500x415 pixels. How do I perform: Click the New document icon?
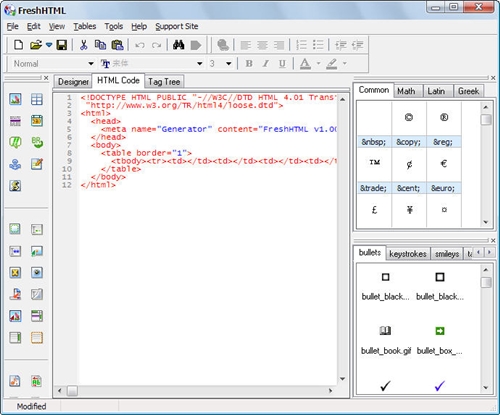coord(18,45)
